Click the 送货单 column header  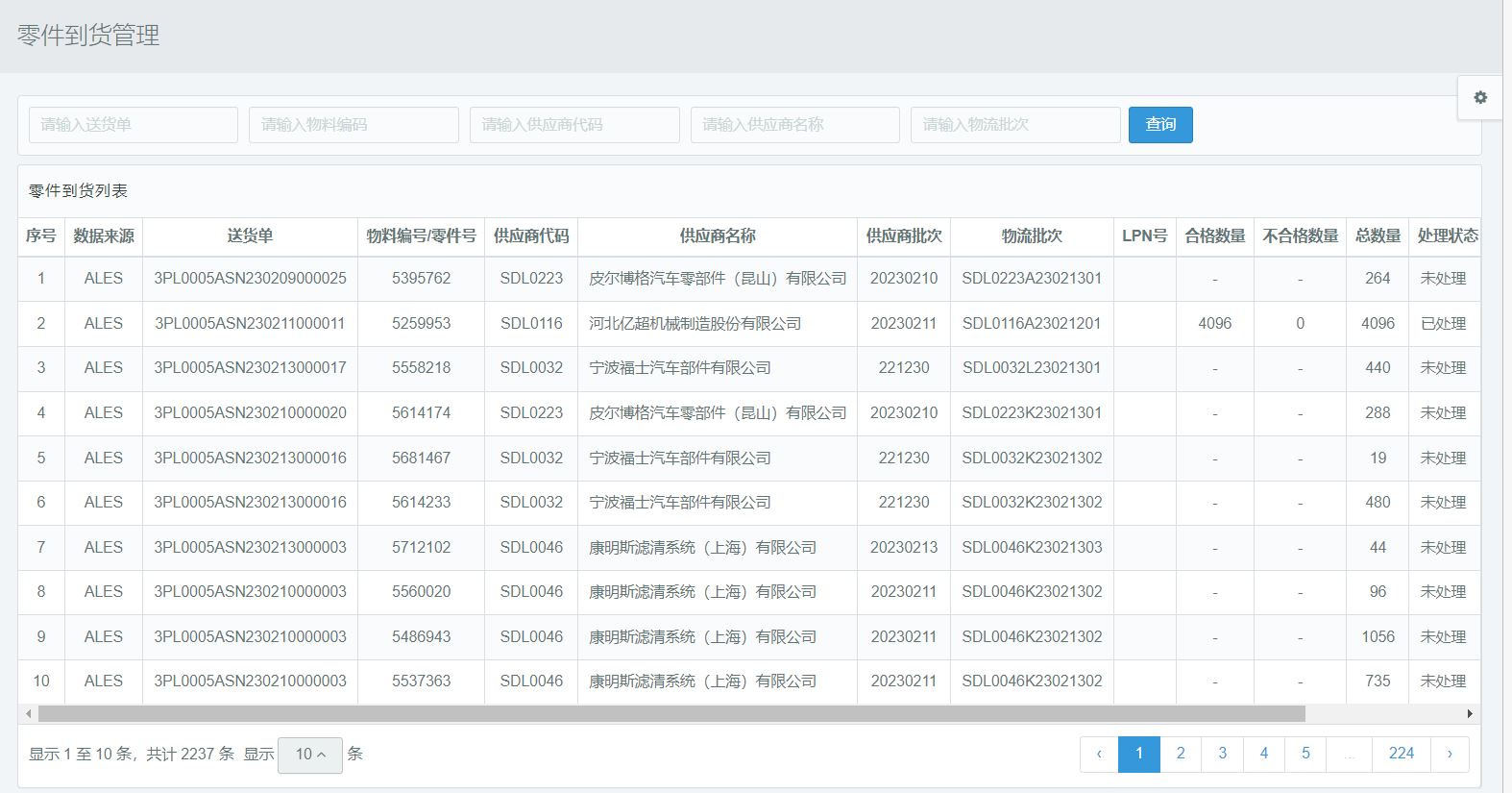click(x=250, y=236)
